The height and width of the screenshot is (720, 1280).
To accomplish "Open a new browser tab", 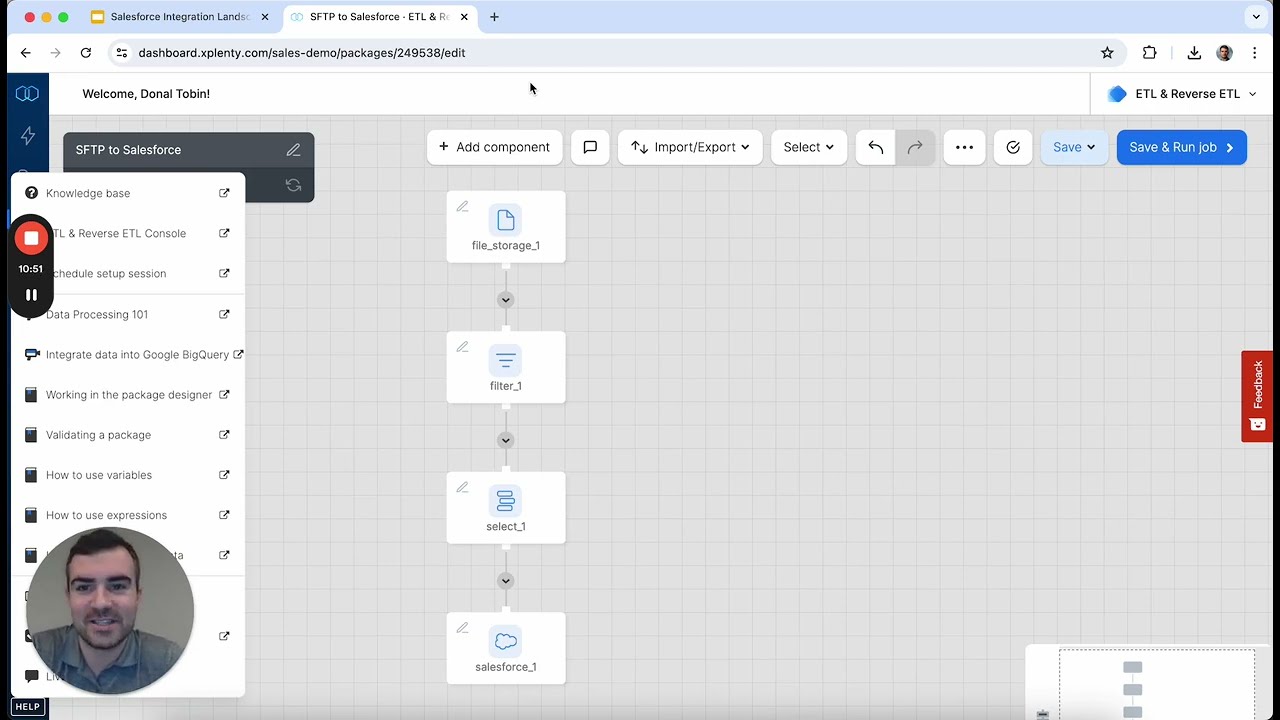I will pos(494,17).
